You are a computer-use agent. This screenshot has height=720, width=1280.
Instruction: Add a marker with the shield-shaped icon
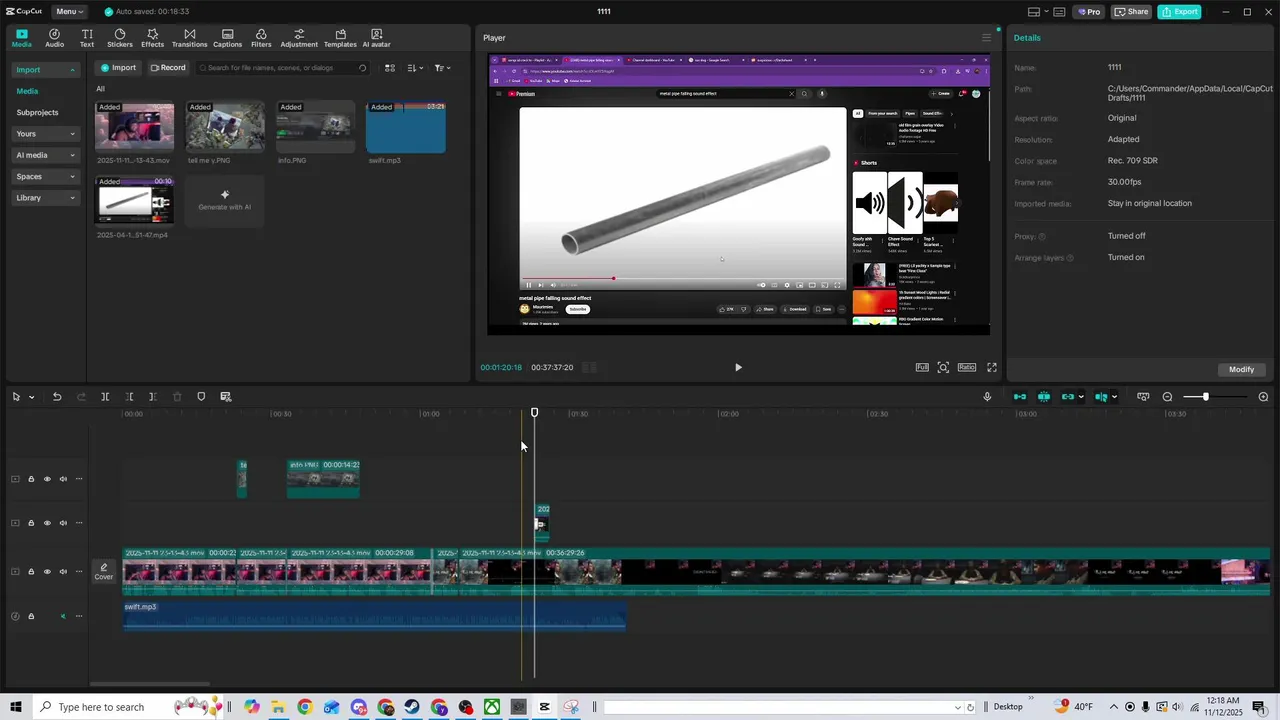[201, 397]
